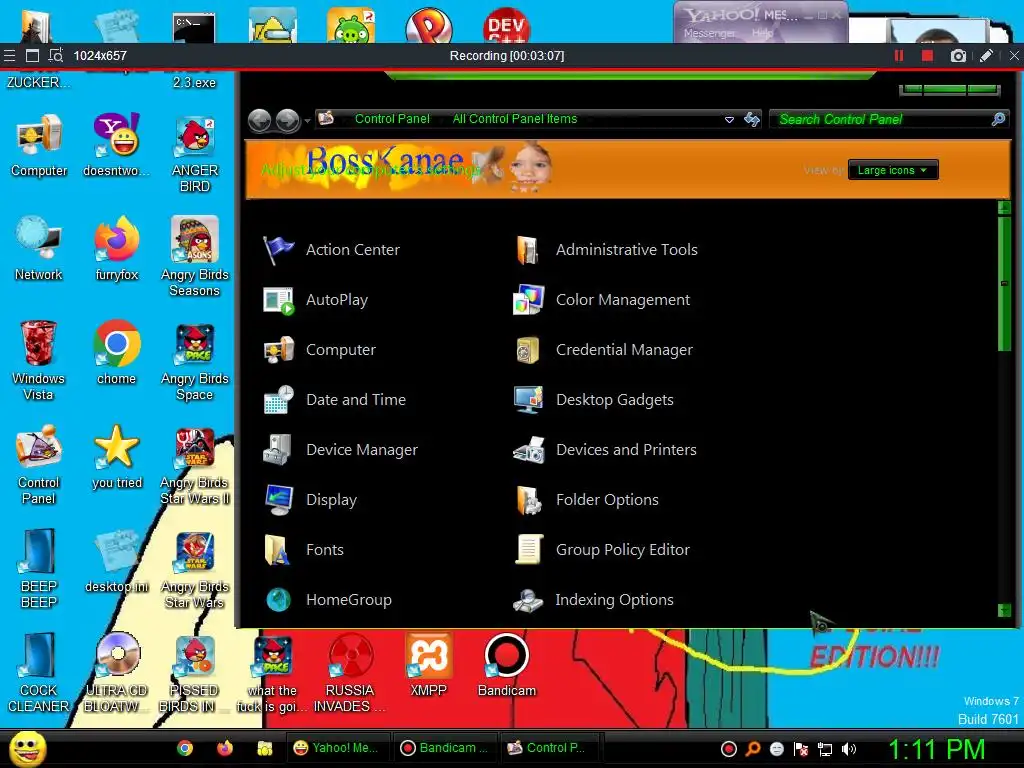This screenshot has height=768, width=1024.
Task: Click Bandicam find-window target icon
Action: (x=56, y=56)
